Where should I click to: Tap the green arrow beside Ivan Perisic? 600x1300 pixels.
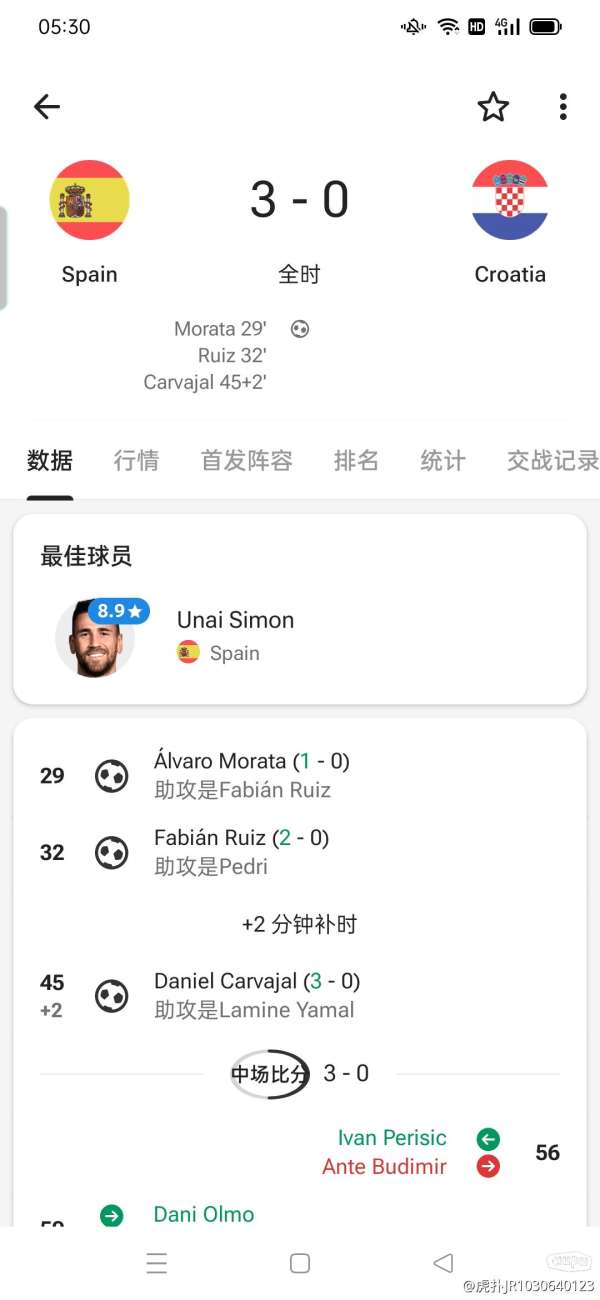tap(487, 1138)
